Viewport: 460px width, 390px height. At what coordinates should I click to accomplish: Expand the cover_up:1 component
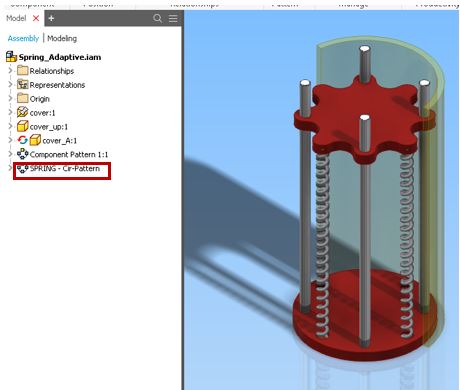(10, 126)
